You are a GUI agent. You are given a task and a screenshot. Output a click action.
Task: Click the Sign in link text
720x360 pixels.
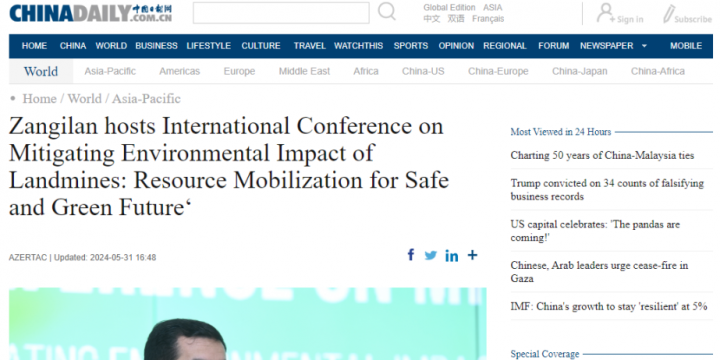click(x=630, y=19)
